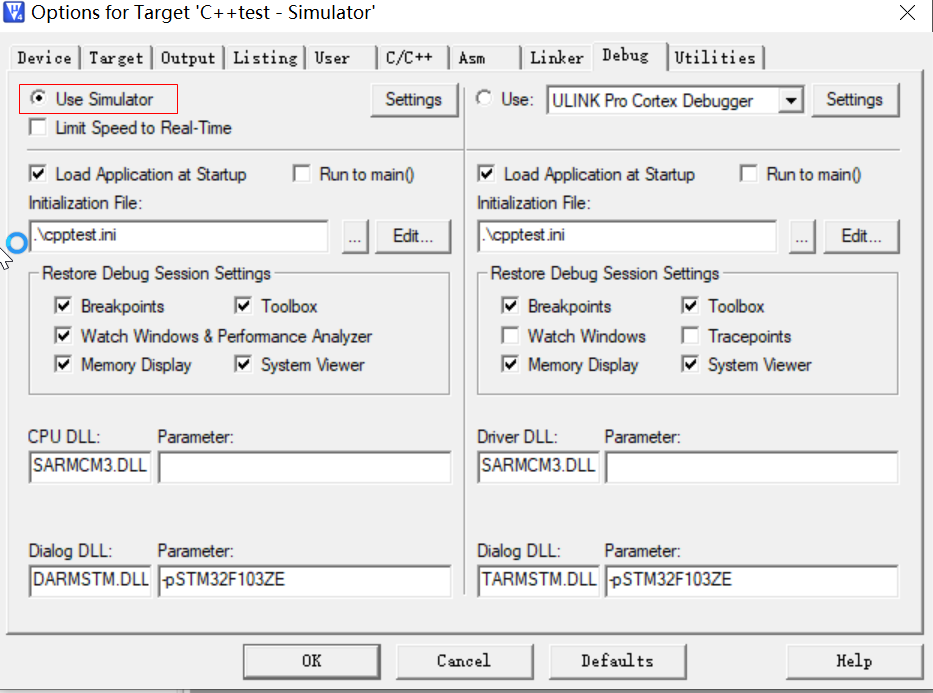933x693 pixels.
Task: Toggle simulator Memory Display checkbox
Action: (x=63, y=364)
